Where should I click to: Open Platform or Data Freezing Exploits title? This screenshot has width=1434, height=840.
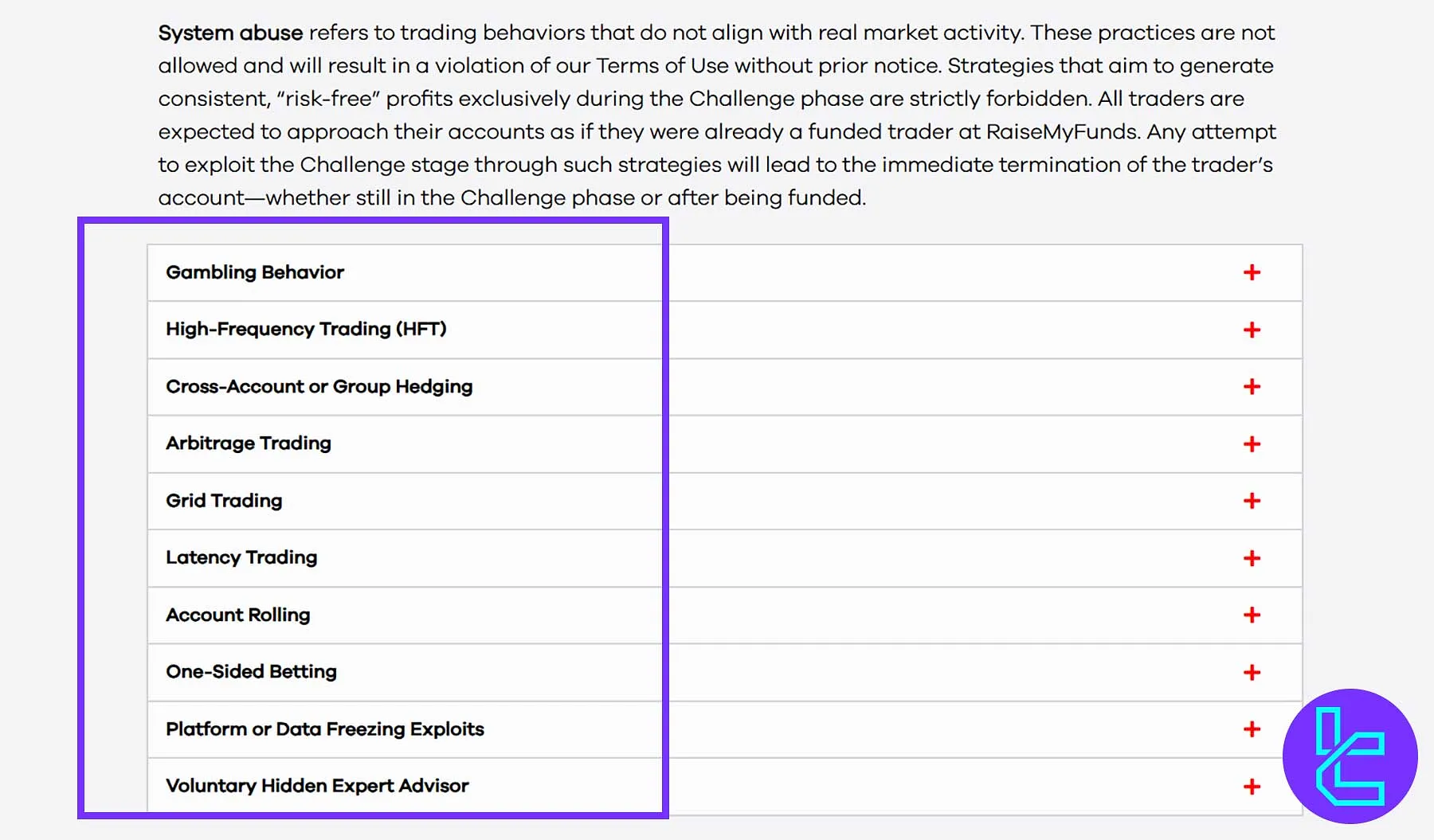pyautogui.click(x=325, y=729)
